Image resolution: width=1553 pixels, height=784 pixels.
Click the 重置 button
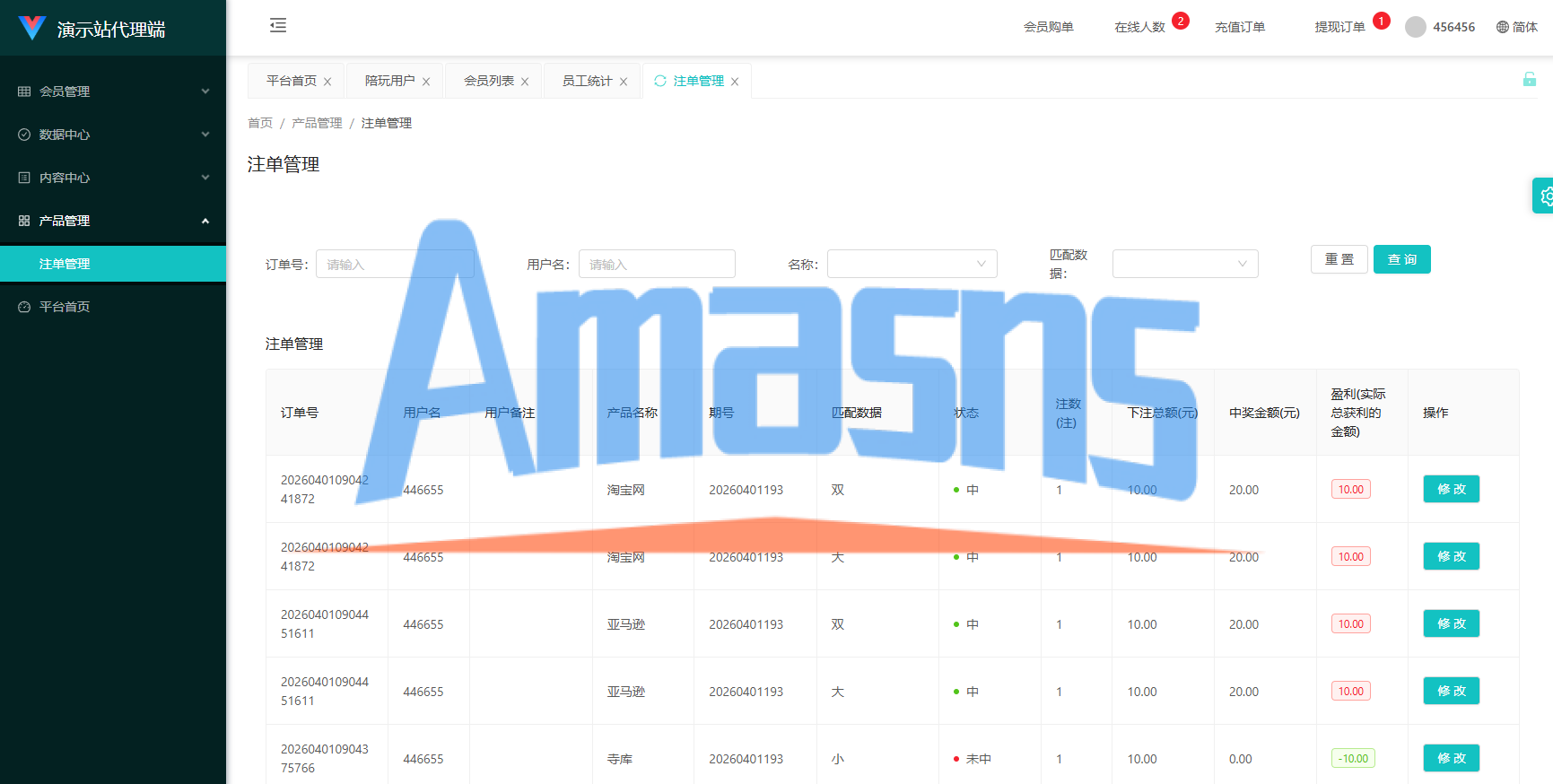tap(1339, 259)
